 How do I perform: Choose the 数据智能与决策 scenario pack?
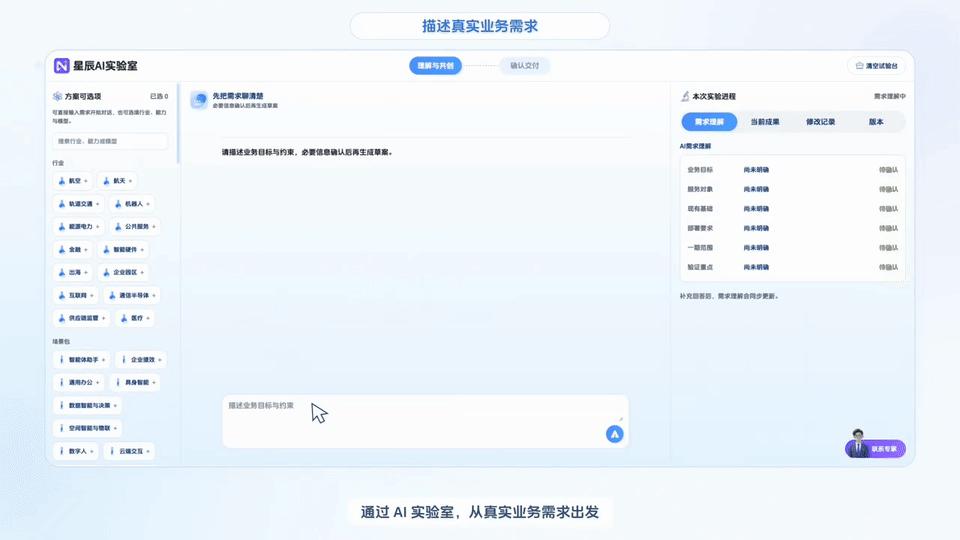coord(88,405)
